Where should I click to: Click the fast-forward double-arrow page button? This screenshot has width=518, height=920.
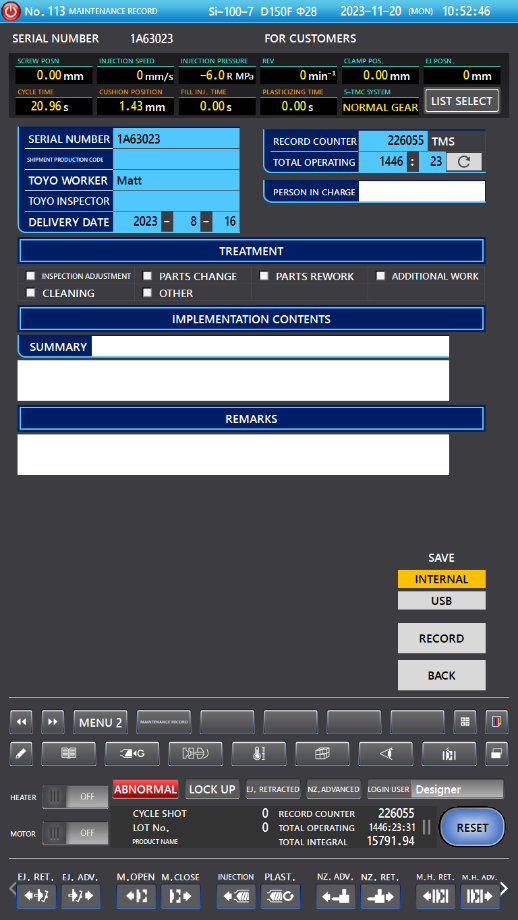click(x=53, y=722)
